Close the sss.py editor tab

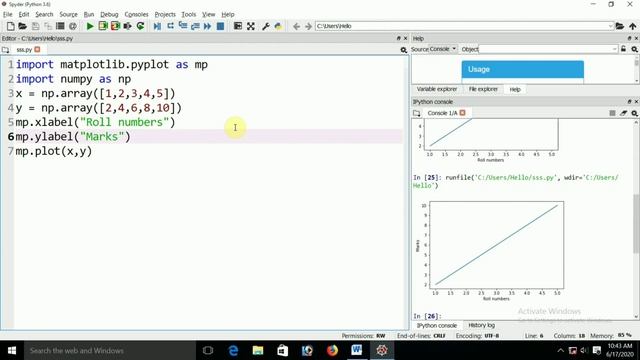click(x=38, y=49)
